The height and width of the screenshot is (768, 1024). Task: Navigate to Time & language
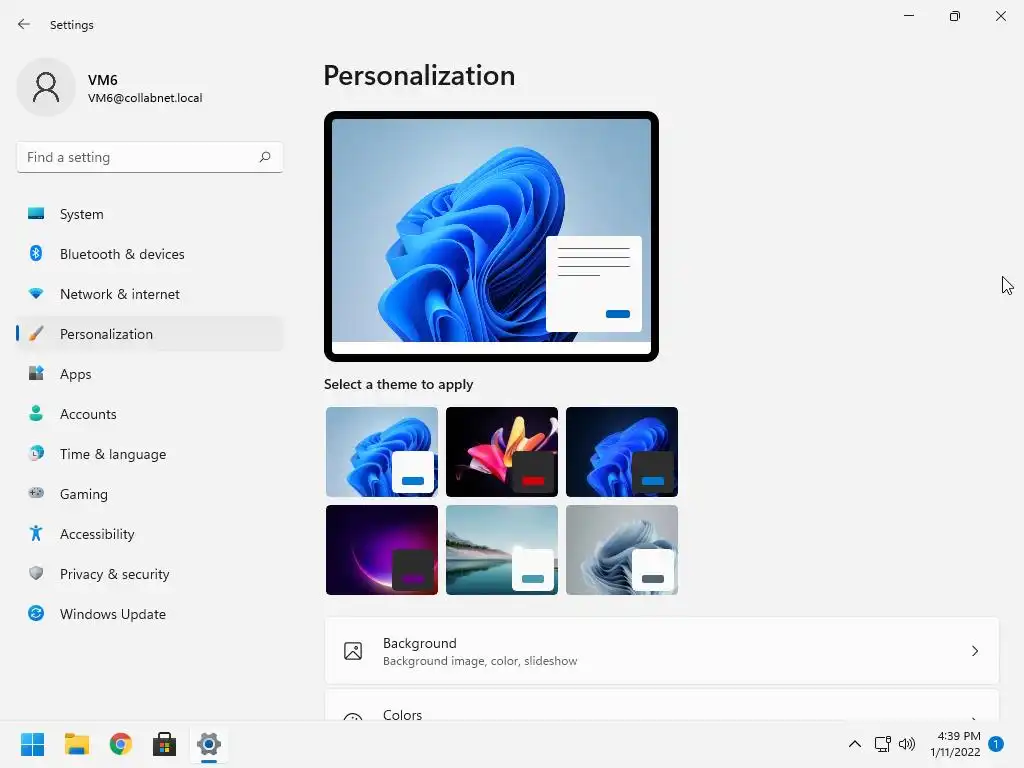(x=150, y=453)
